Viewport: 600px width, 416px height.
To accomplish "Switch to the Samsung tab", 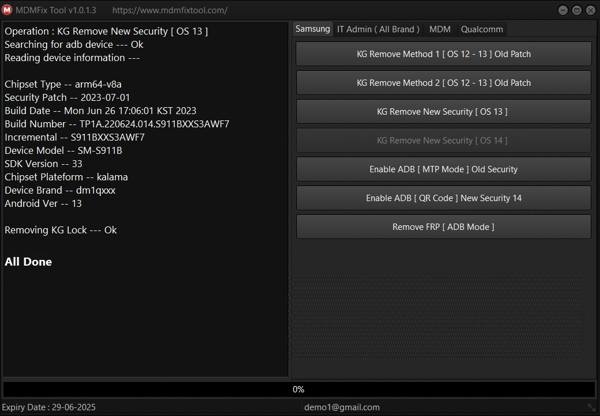I will 313,29.
